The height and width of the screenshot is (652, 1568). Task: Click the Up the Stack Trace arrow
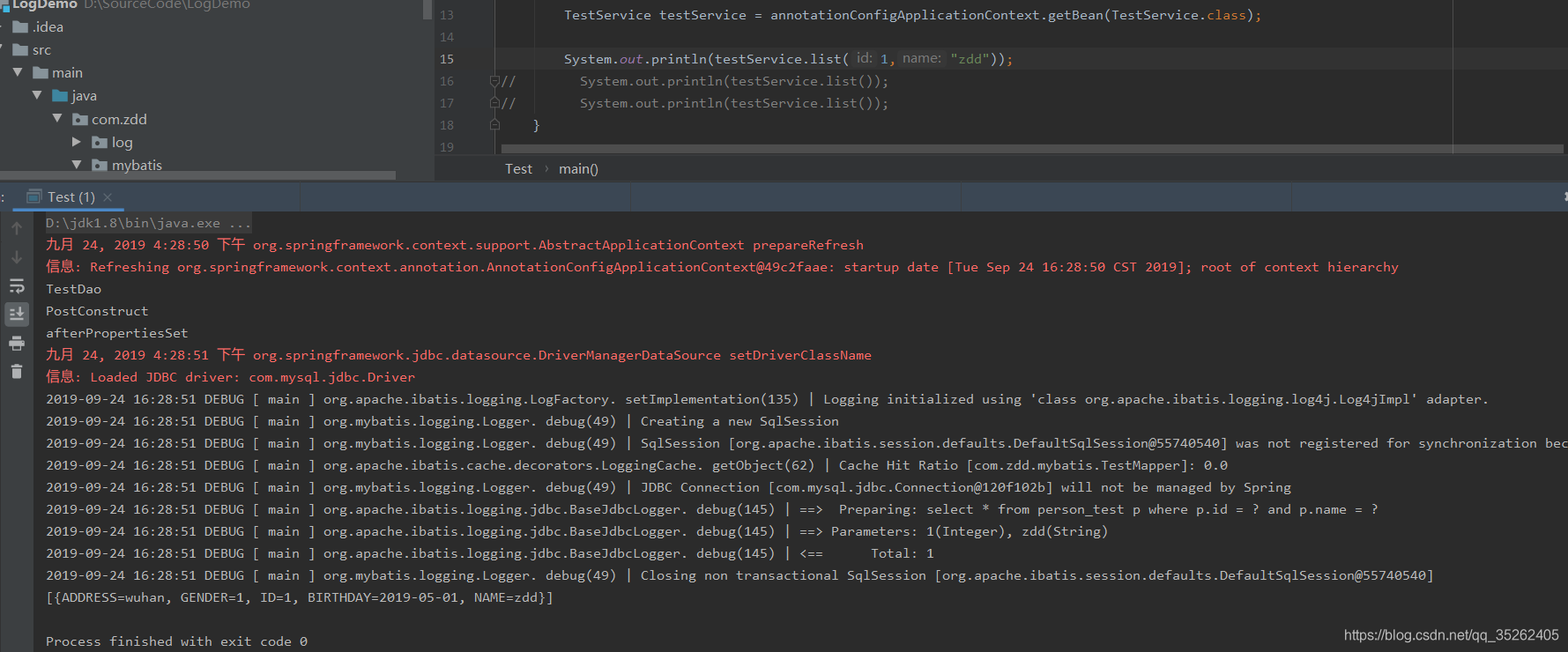coord(17,228)
